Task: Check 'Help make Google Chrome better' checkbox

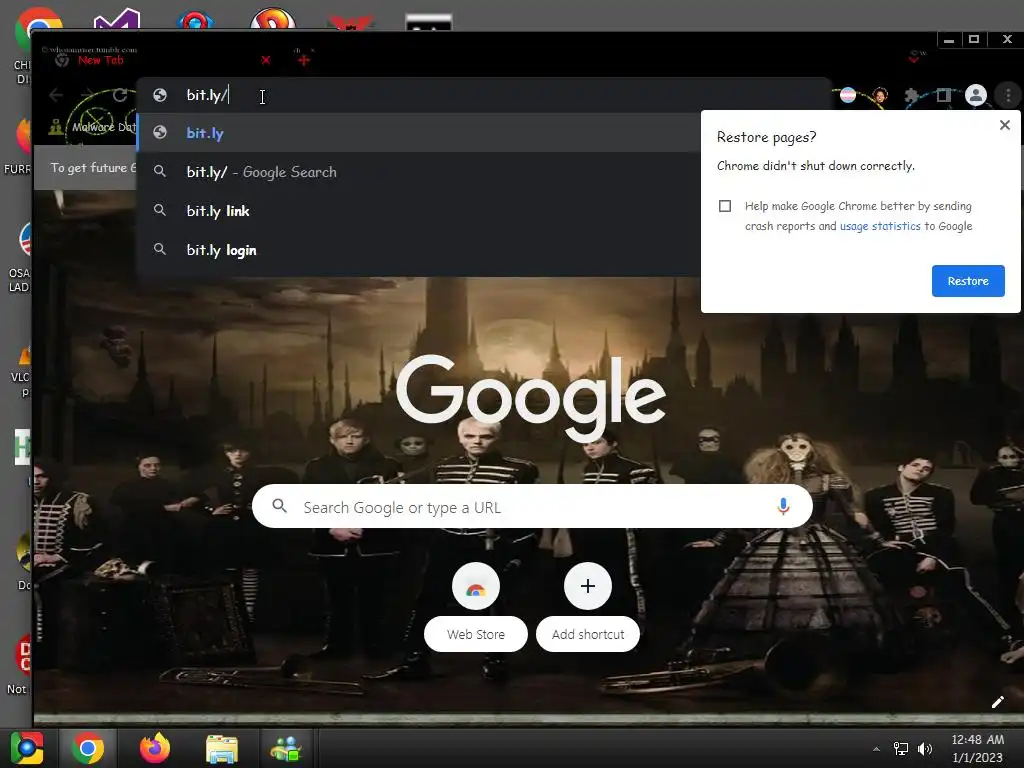Action: [725, 206]
